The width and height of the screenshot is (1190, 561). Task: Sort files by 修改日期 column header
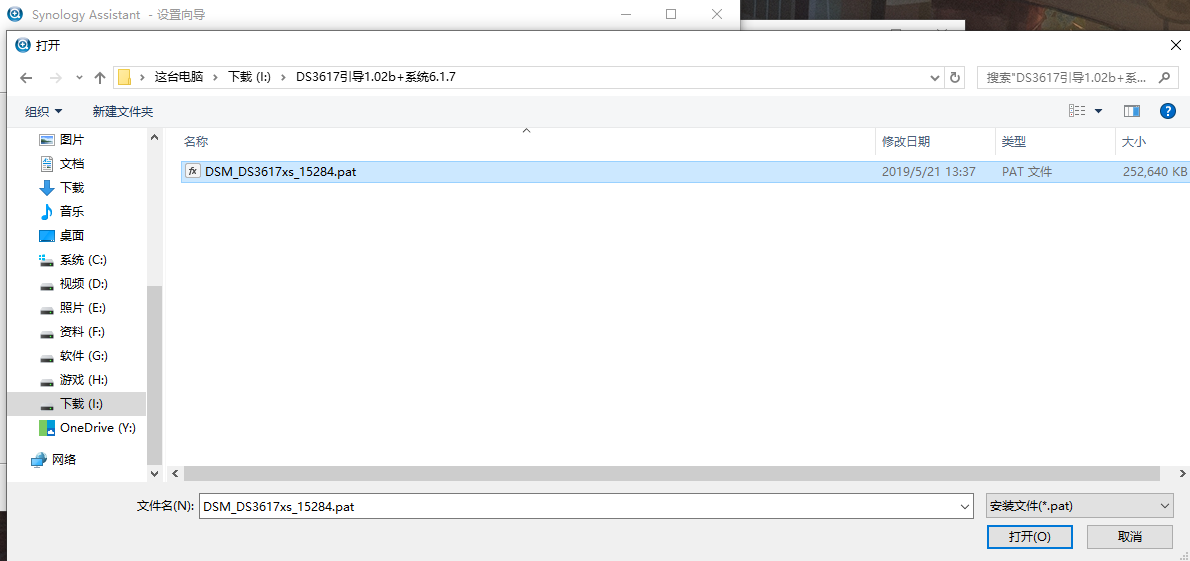pos(906,142)
